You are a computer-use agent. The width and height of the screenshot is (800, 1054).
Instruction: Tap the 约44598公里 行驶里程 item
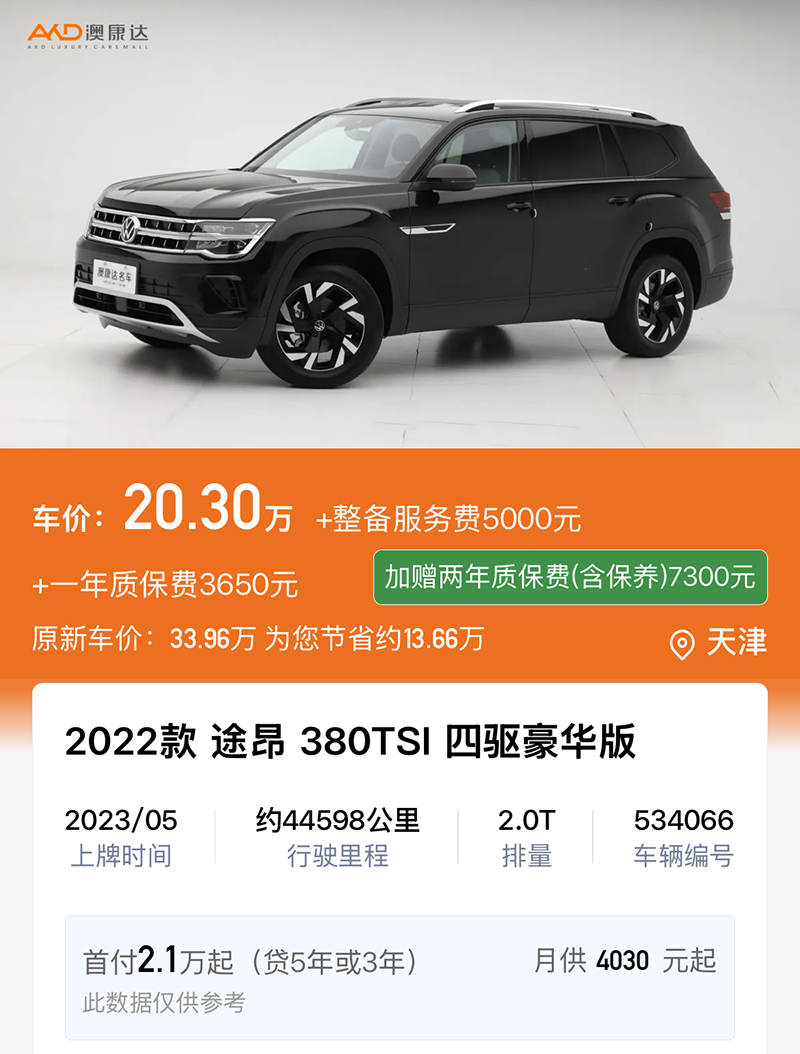337,837
